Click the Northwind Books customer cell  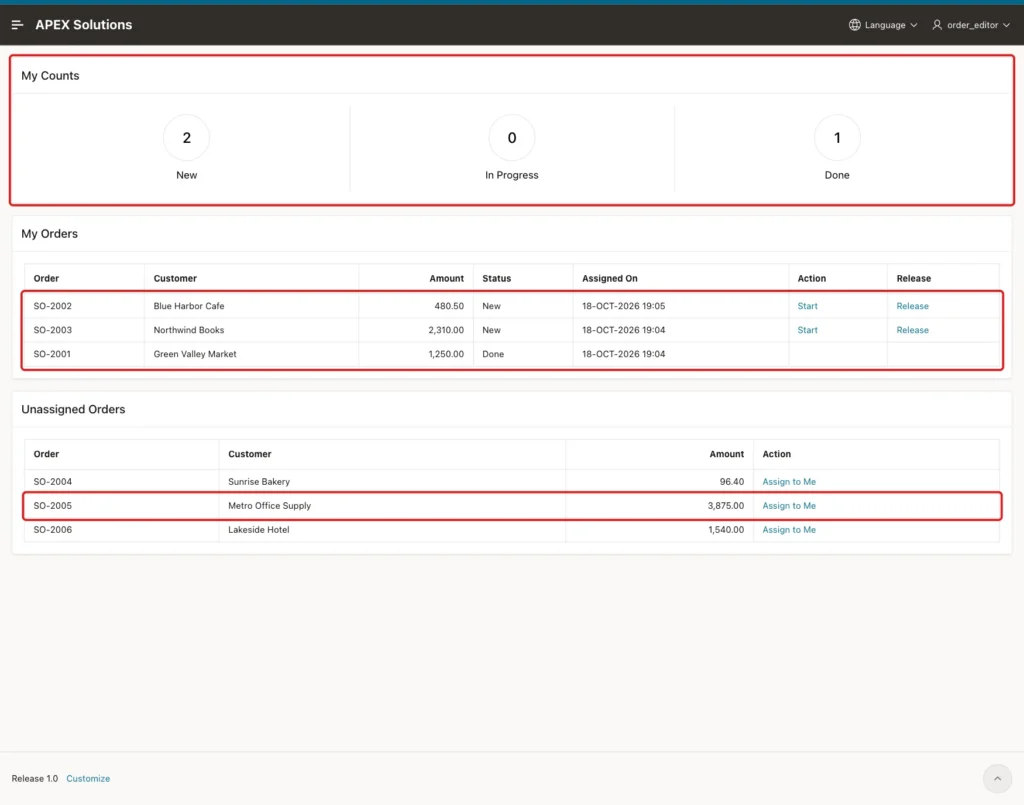click(x=189, y=330)
